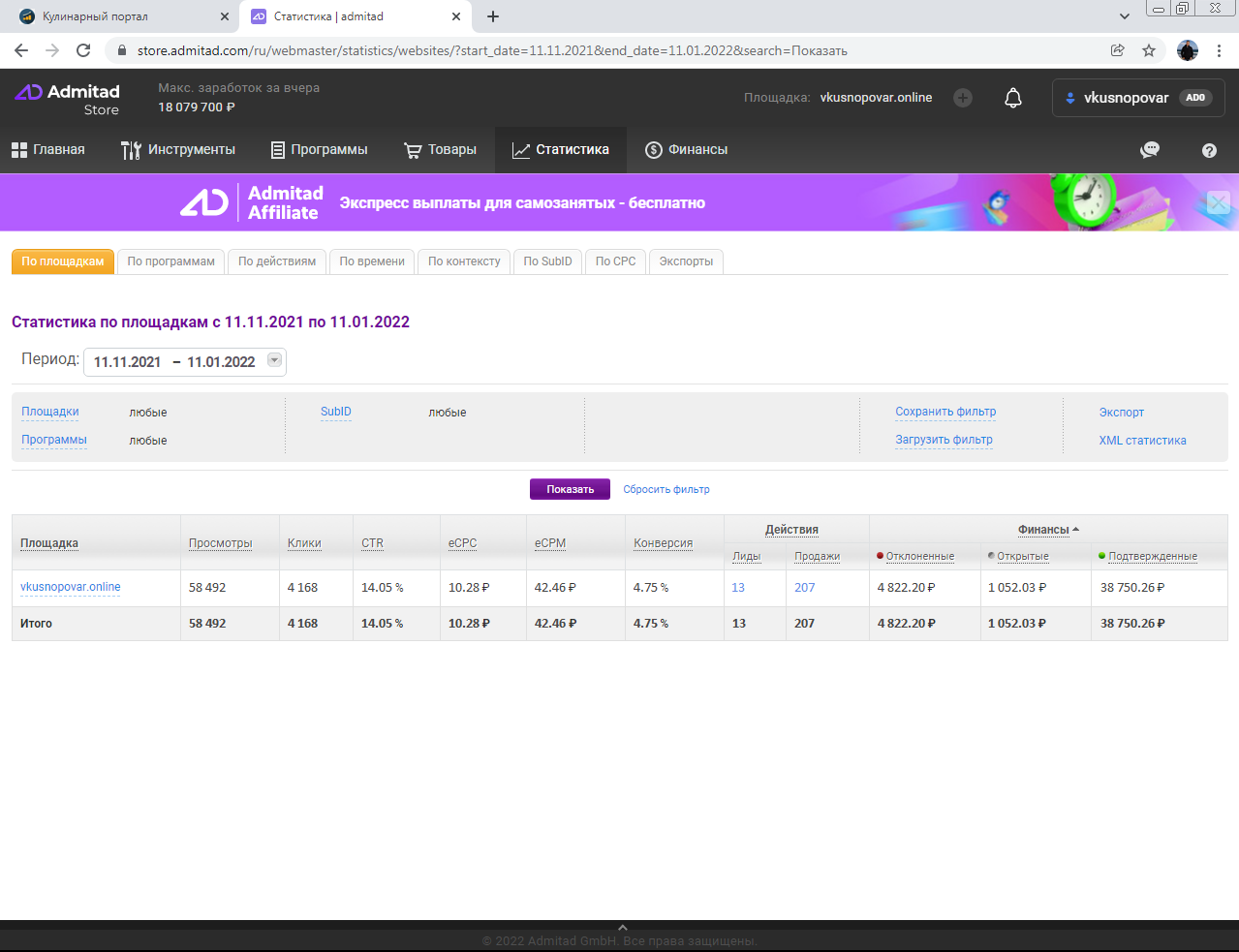Click the date range input field
Image resolution: width=1239 pixels, height=952 pixels.
pyautogui.click(x=185, y=361)
